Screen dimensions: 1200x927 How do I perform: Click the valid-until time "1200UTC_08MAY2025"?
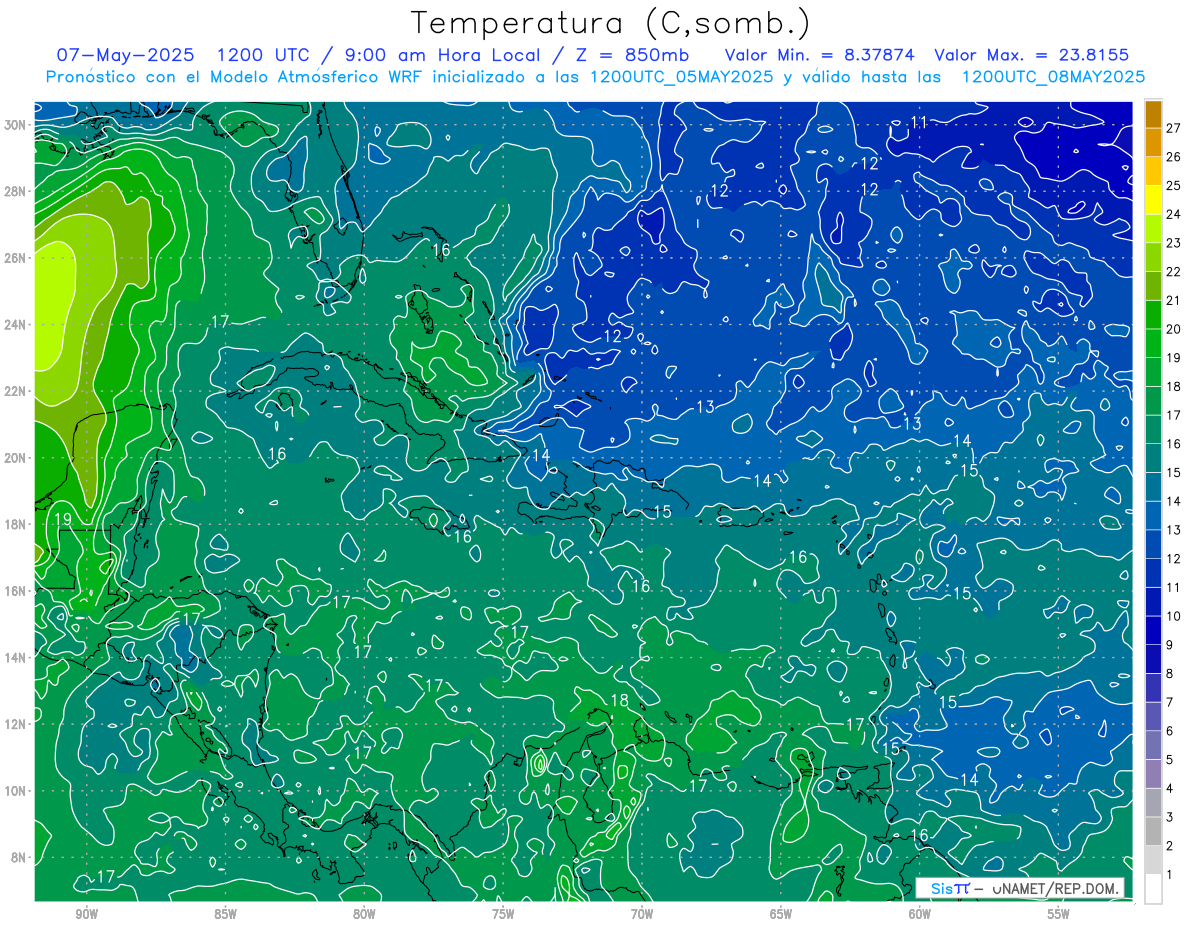[1053, 76]
